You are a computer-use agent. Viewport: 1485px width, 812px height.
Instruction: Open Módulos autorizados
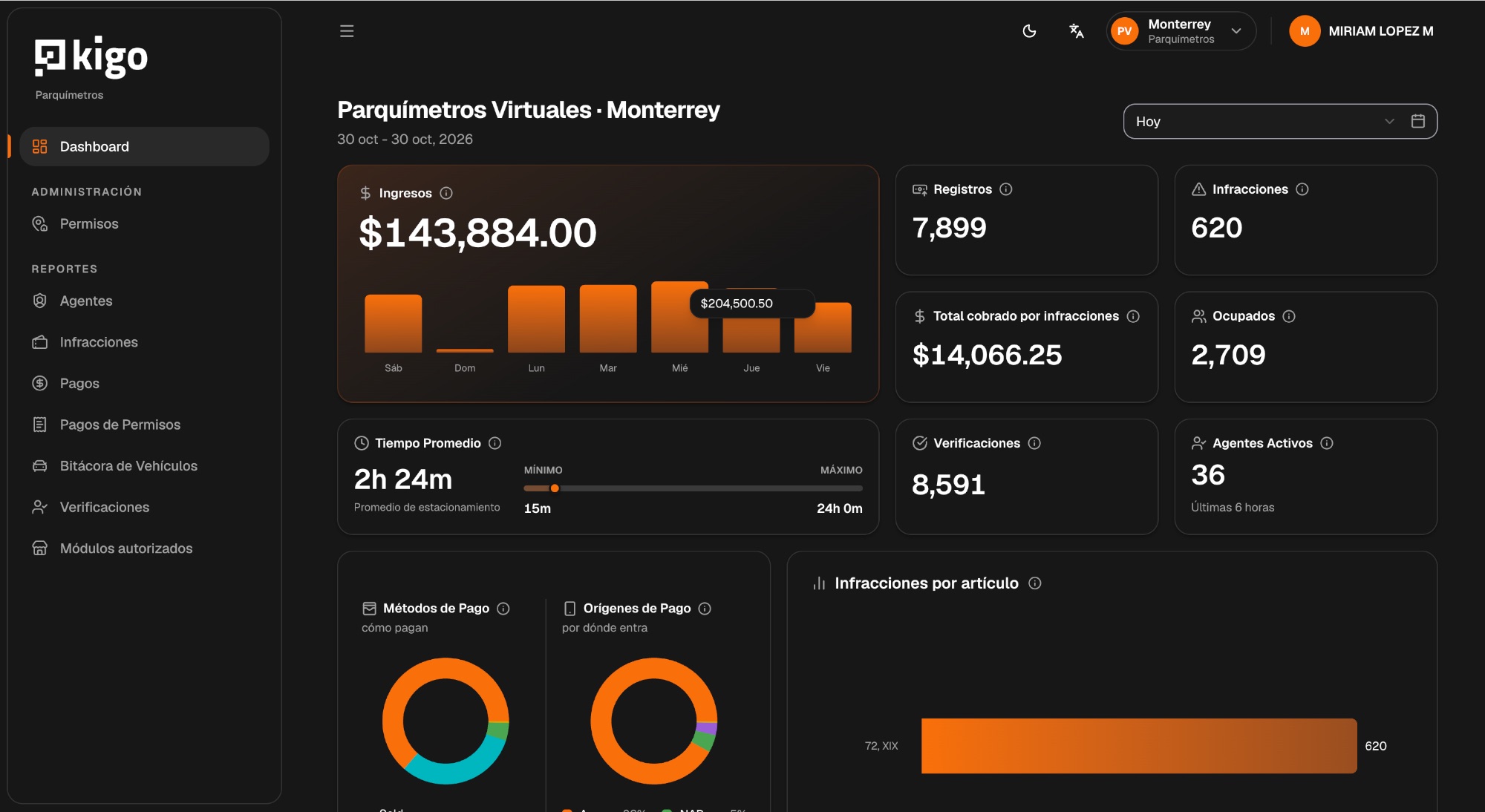click(144, 548)
